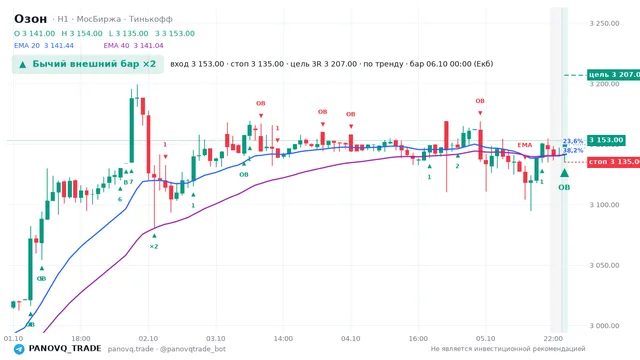Click the Telegram icon beside PANOVQ_TRADE
640x360 pixels.
point(19,349)
